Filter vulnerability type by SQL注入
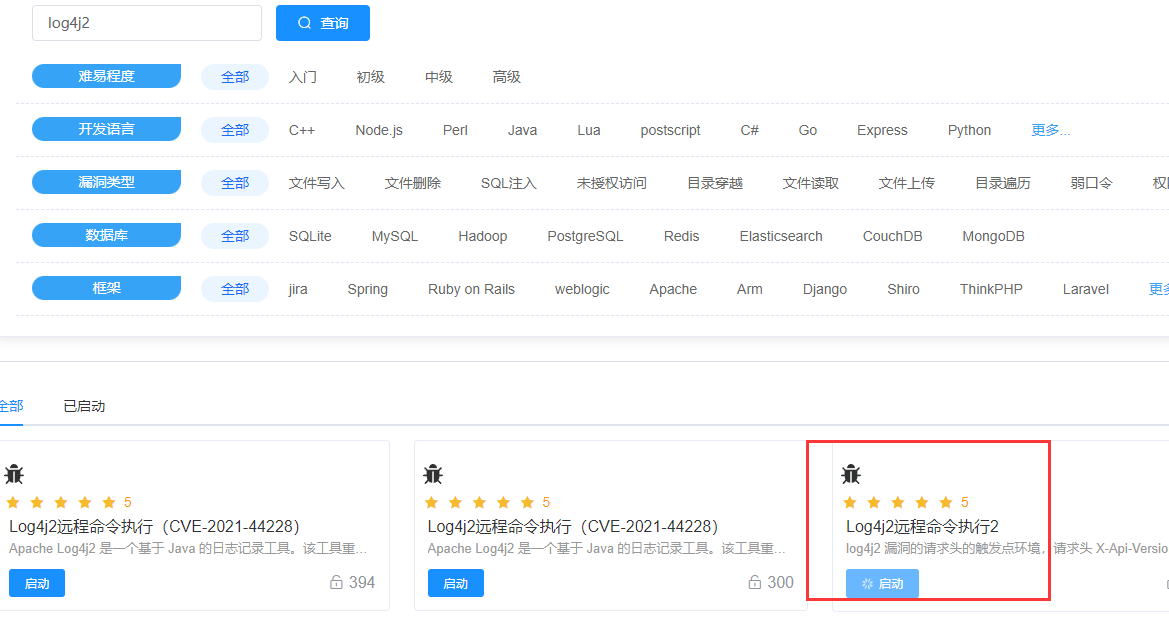 [x=508, y=183]
